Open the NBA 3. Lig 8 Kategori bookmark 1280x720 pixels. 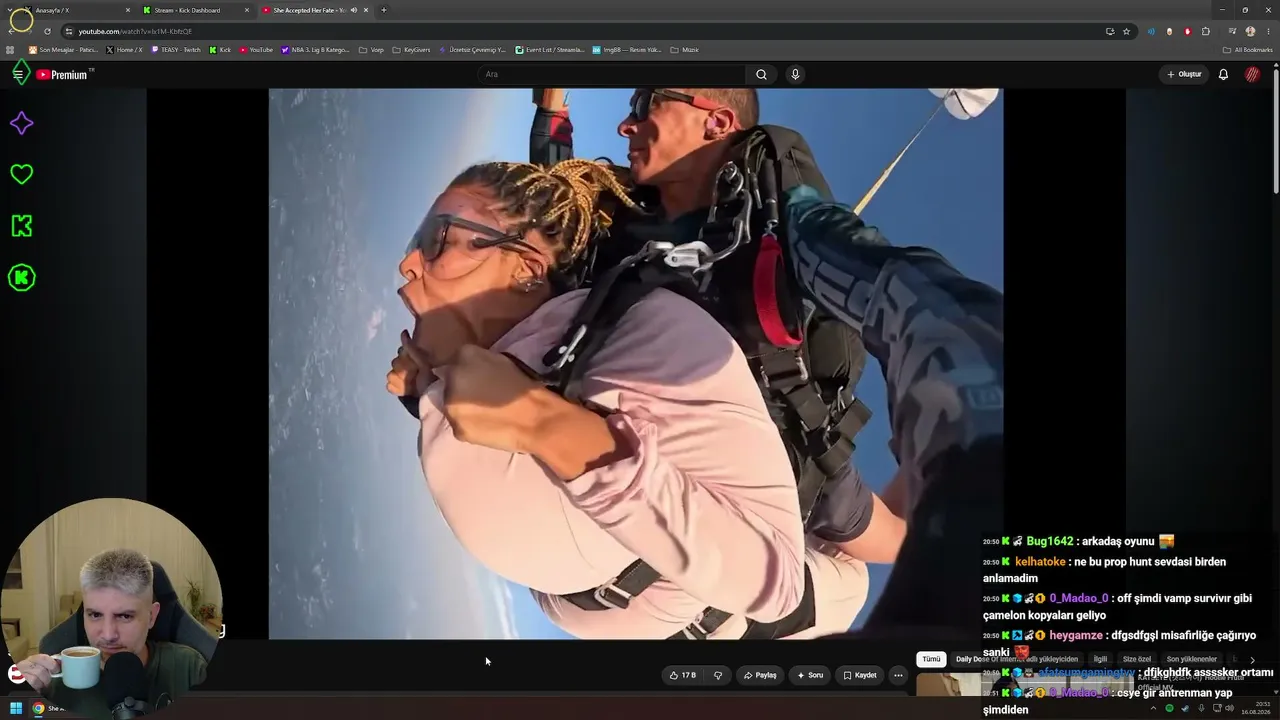pyautogui.click(x=316, y=50)
